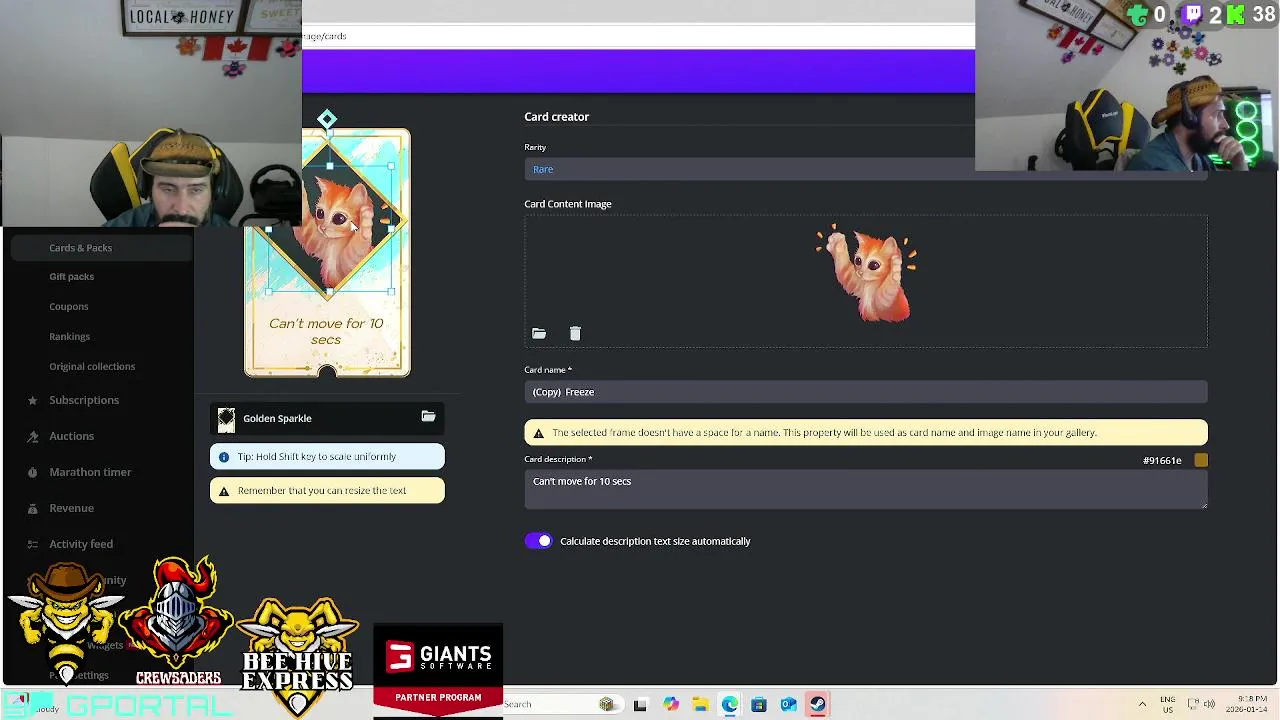Show hidden system tray icons
Image resolution: width=1280 pixels, height=720 pixels.
(1142, 704)
